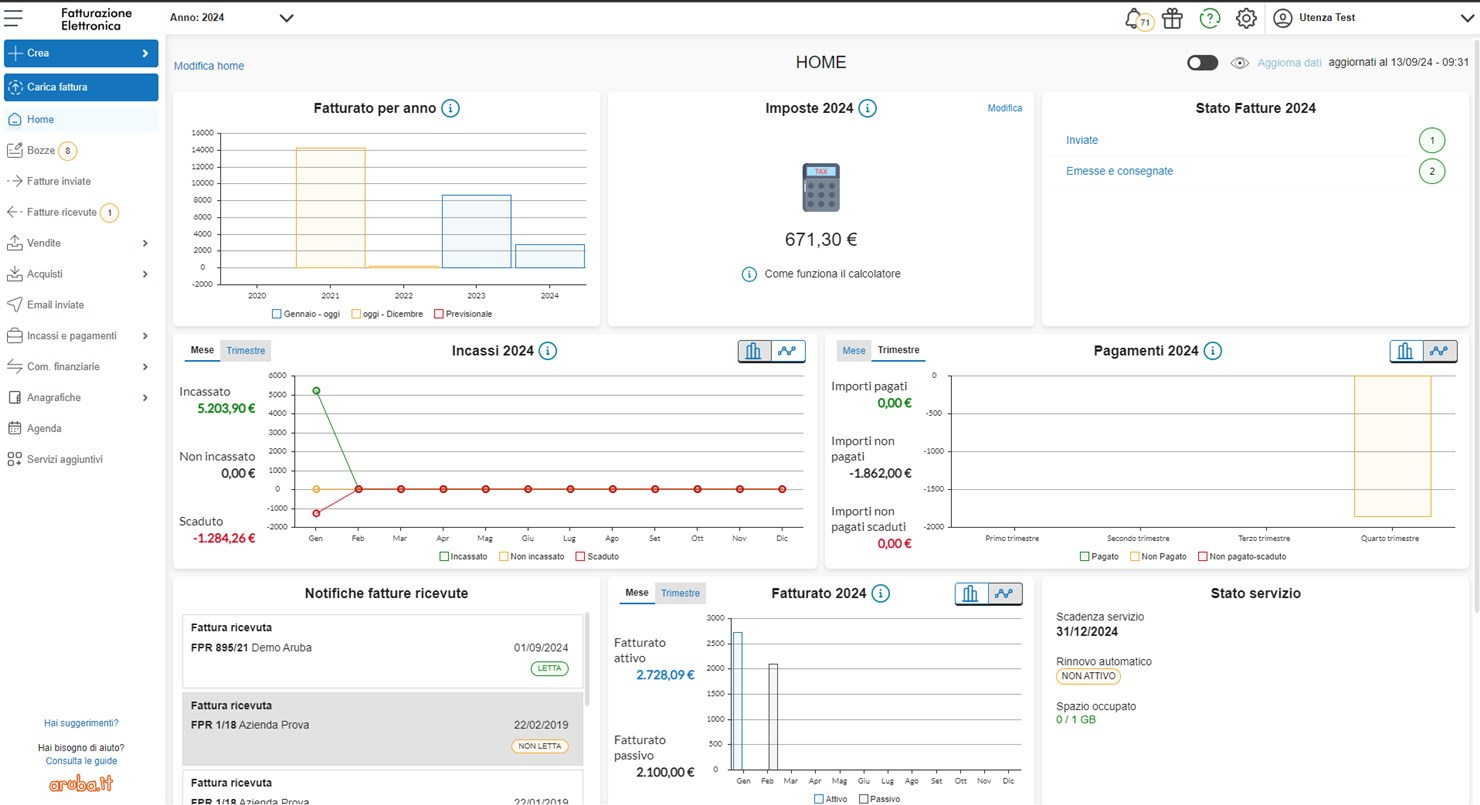Select Mese tab in Fatturato 2024
Image resolution: width=1480 pixels, height=805 pixels.
637,593
